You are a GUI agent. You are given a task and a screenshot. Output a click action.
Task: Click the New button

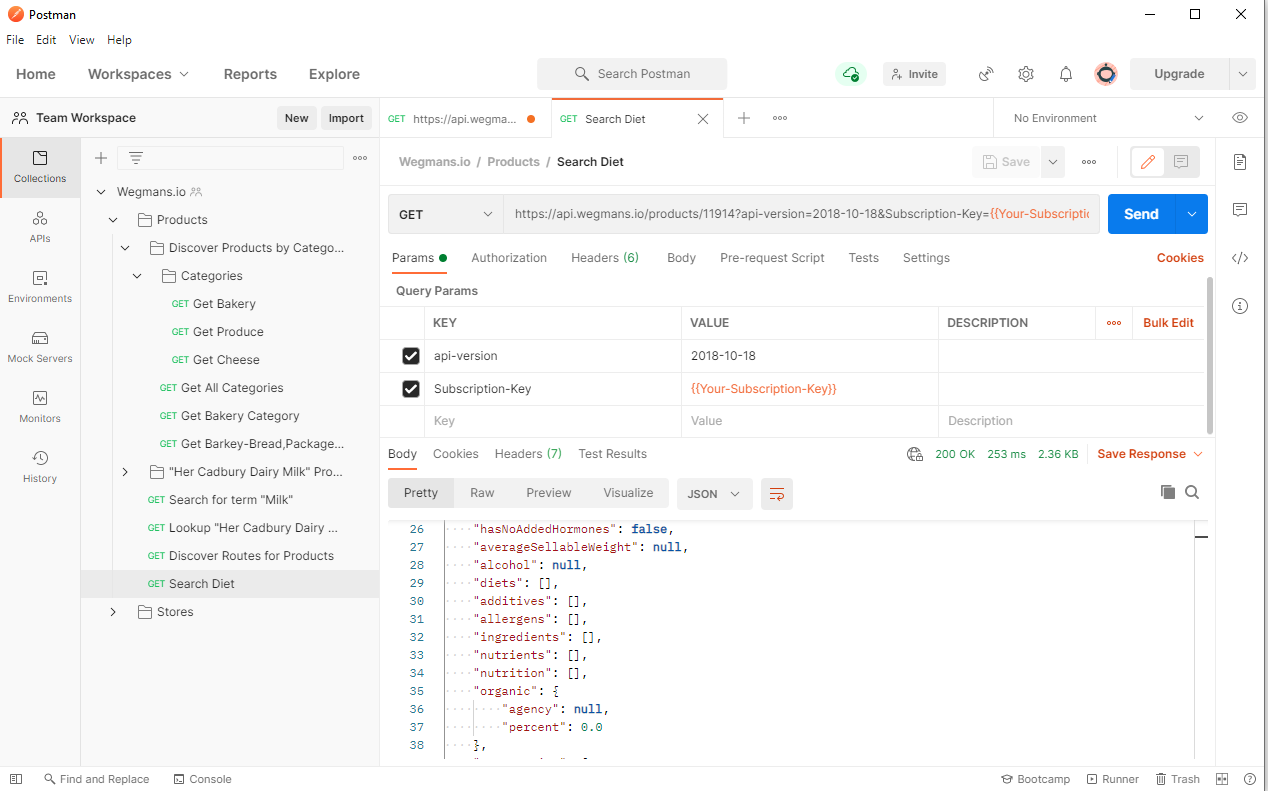(x=296, y=118)
